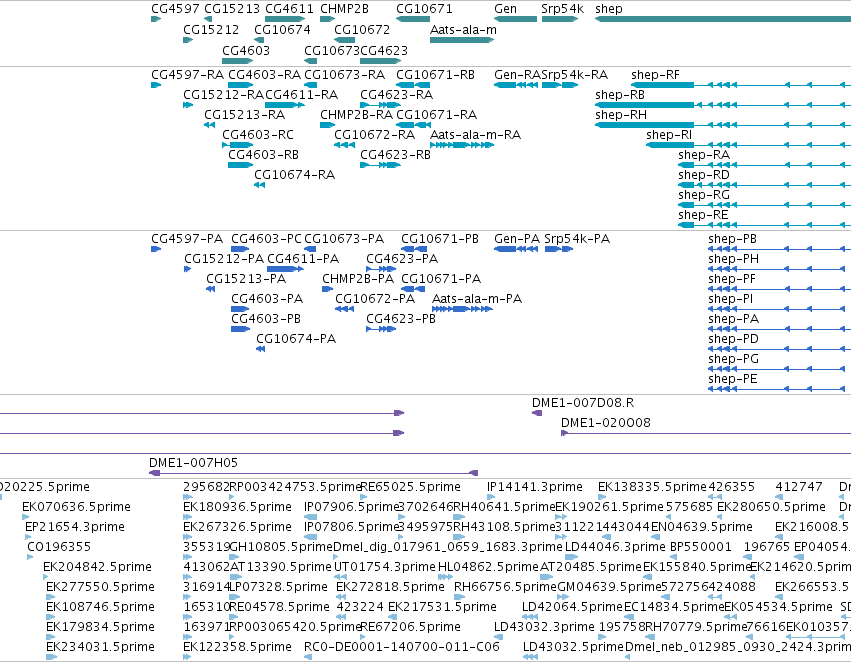The height and width of the screenshot is (662, 851).
Task: Click the shep gene label
Action: pyautogui.click(x=608, y=9)
